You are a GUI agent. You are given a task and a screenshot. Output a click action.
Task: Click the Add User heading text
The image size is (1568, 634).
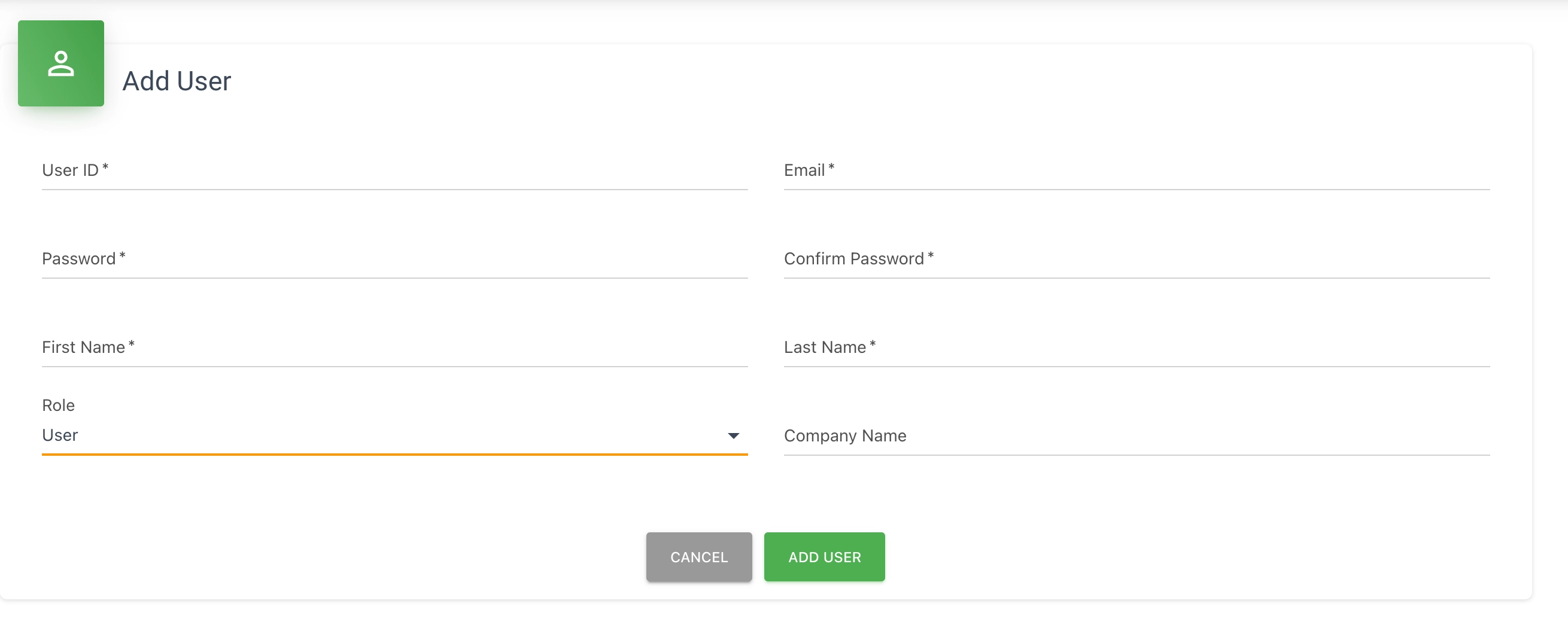[177, 81]
